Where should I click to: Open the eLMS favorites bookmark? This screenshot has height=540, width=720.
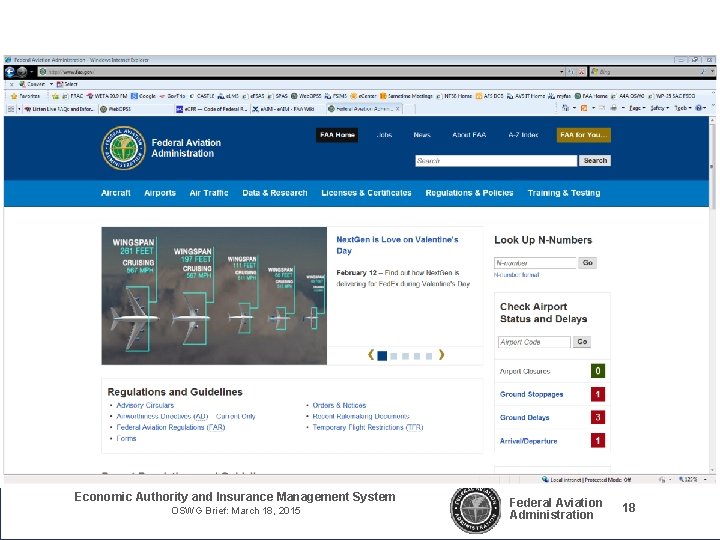pyautogui.click(x=228, y=96)
